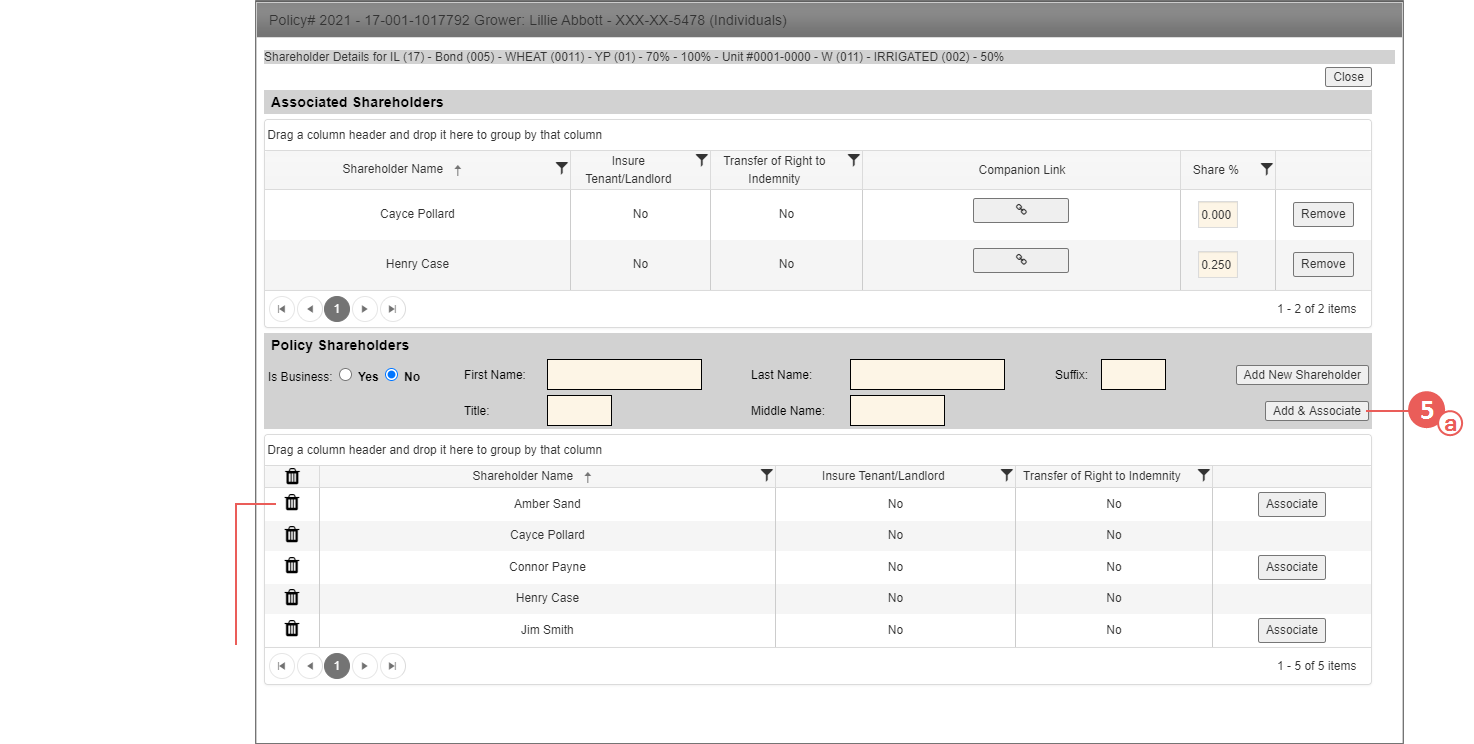Focus the Last Name field
This screenshot has width=1474, height=744.
click(x=927, y=375)
